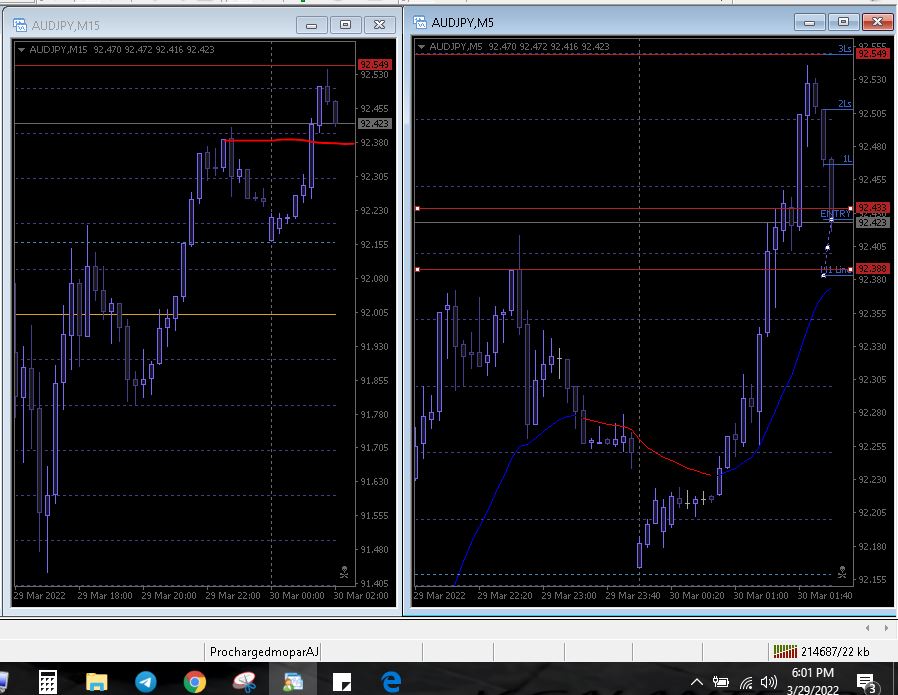Click the skull expert icon in M5 chart
This screenshot has height=695, width=898.
click(x=842, y=571)
